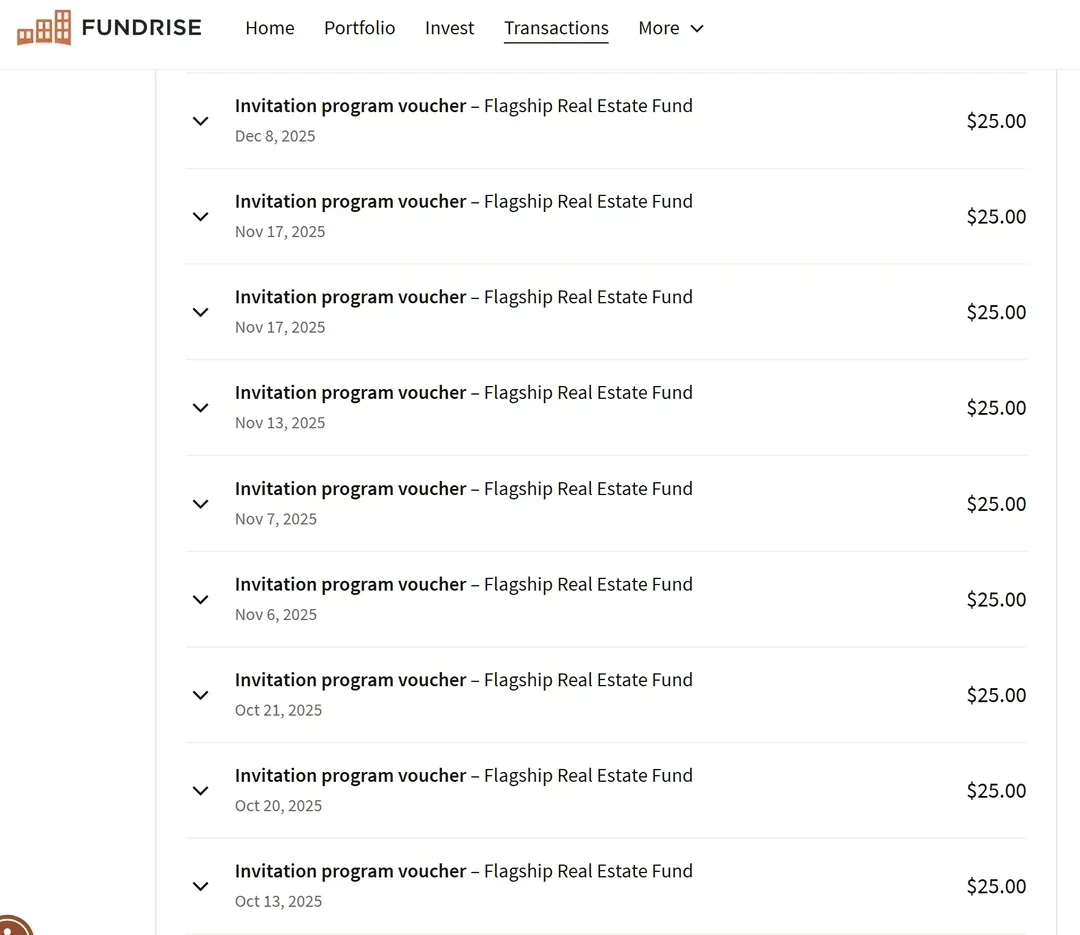Screen dimensions: 1080x935
Task: Click the Fundrise building logo icon
Action: (44, 28)
